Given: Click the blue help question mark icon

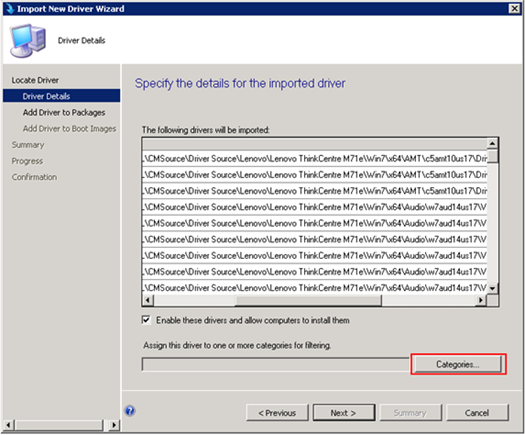Looking at the screenshot, I should pos(130,410).
